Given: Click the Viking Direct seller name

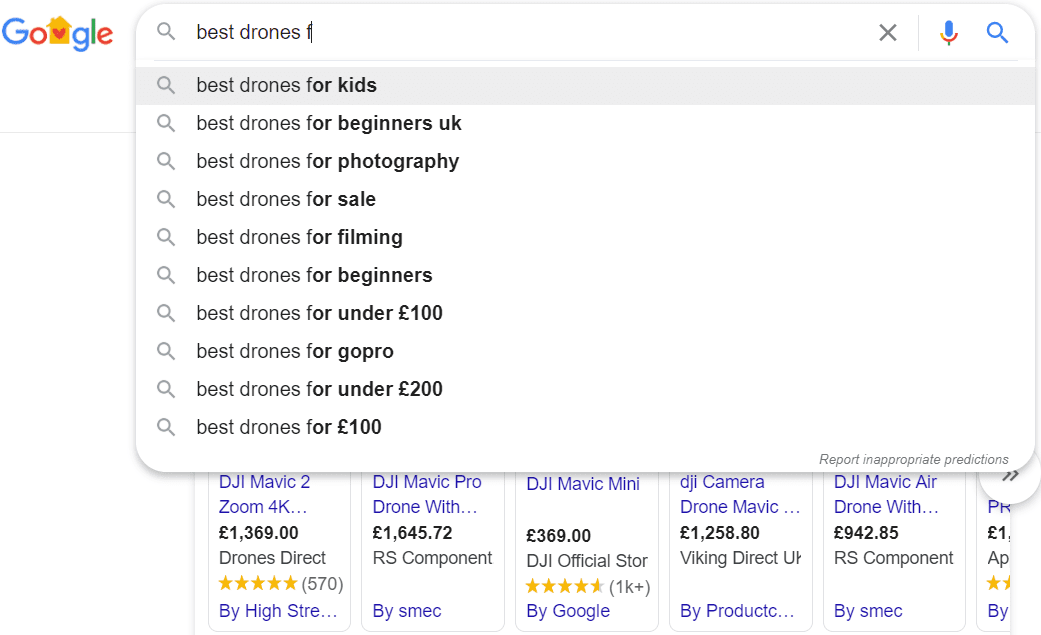Looking at the screenshot, I should (740, 558).
